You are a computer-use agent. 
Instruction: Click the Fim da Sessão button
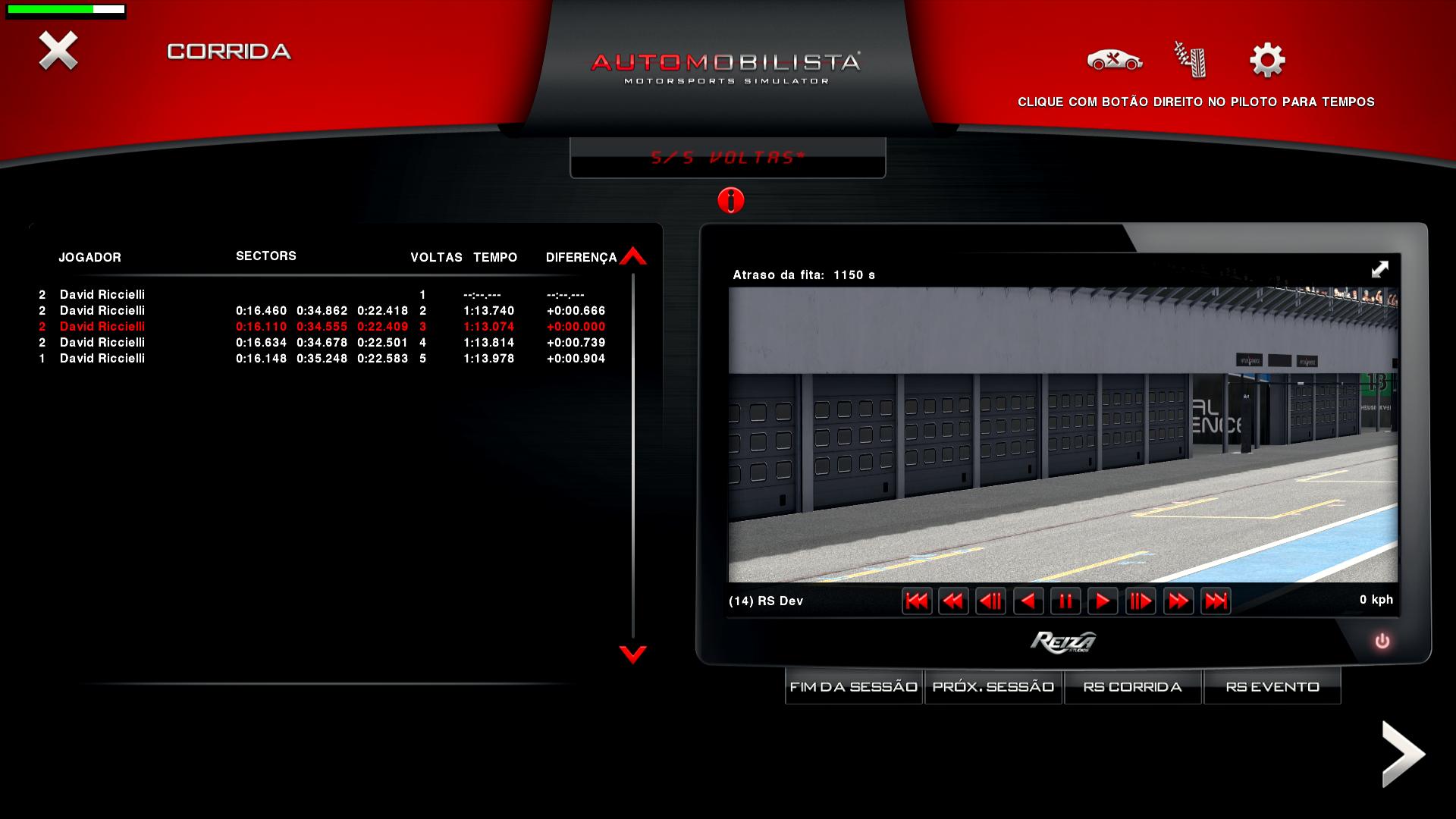click(854, 686)
